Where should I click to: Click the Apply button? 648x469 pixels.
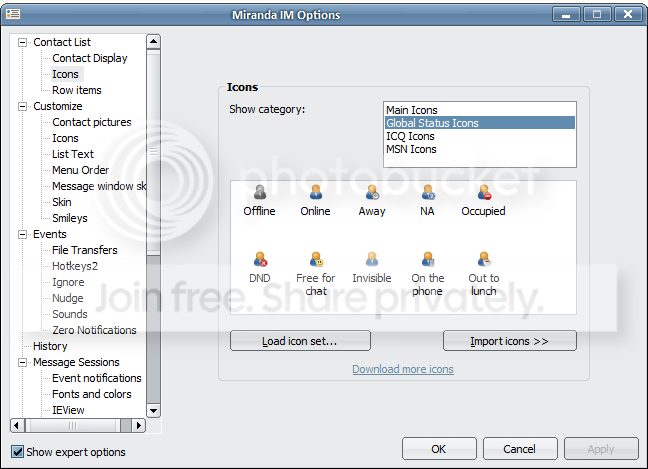(x=601, y=449)
